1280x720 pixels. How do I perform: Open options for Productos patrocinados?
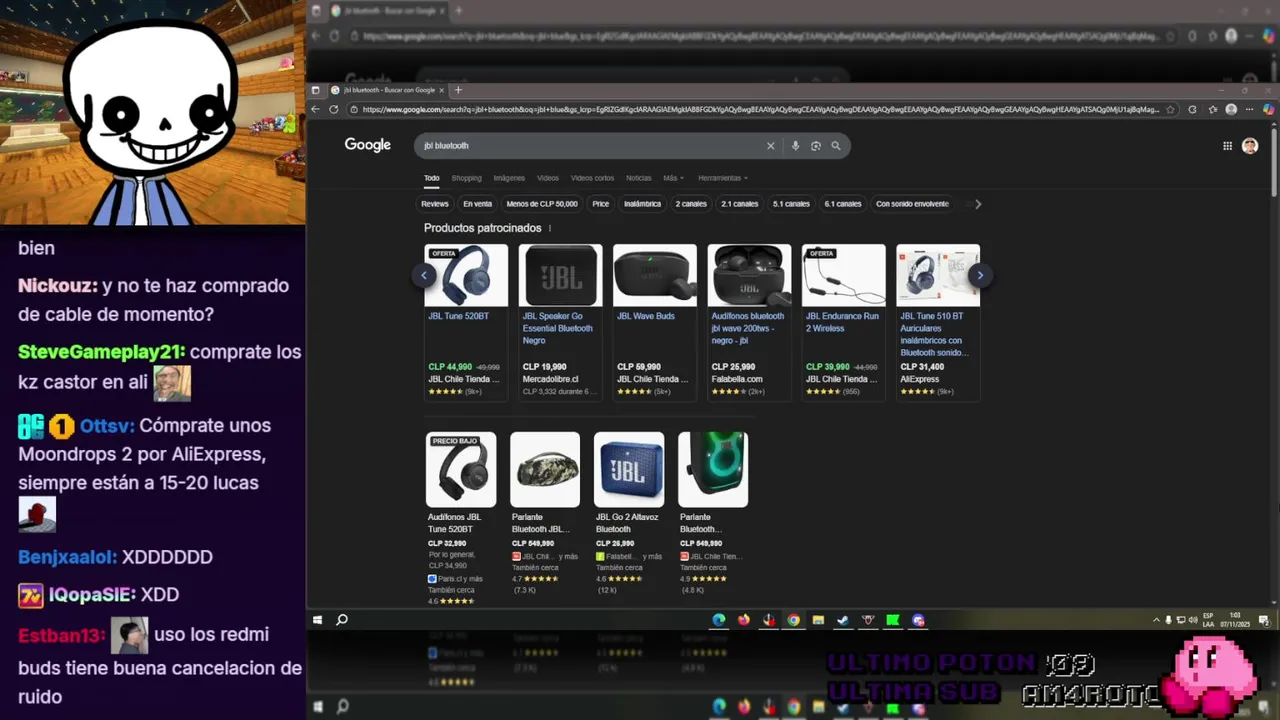(550, 228)
